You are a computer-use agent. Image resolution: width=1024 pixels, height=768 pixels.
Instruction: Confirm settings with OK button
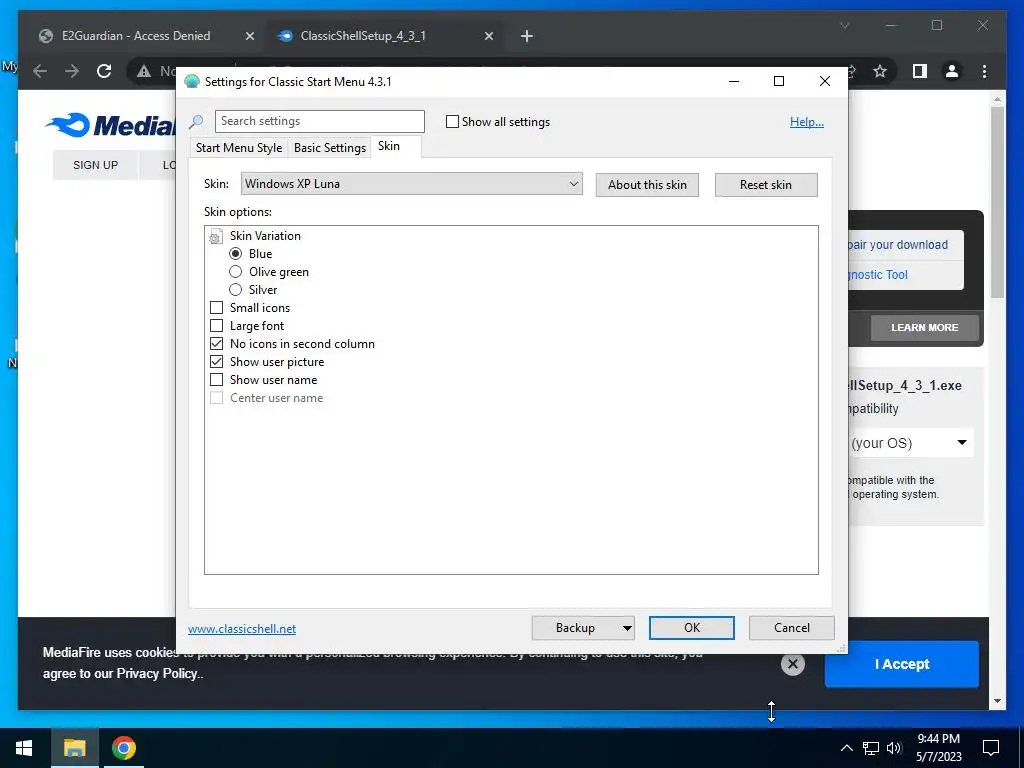point(692,628)
